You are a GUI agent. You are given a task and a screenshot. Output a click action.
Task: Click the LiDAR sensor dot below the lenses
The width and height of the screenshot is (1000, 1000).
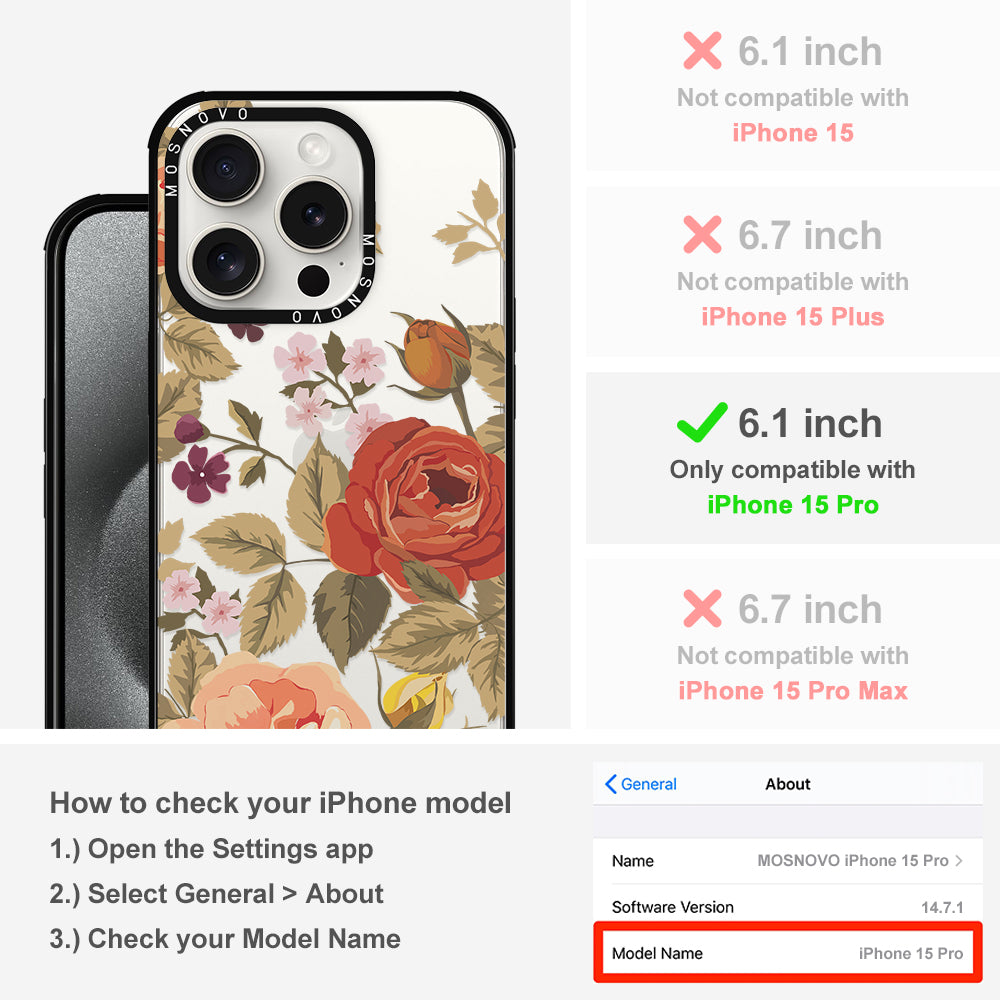pyautogui.click(x=313, y=280)
